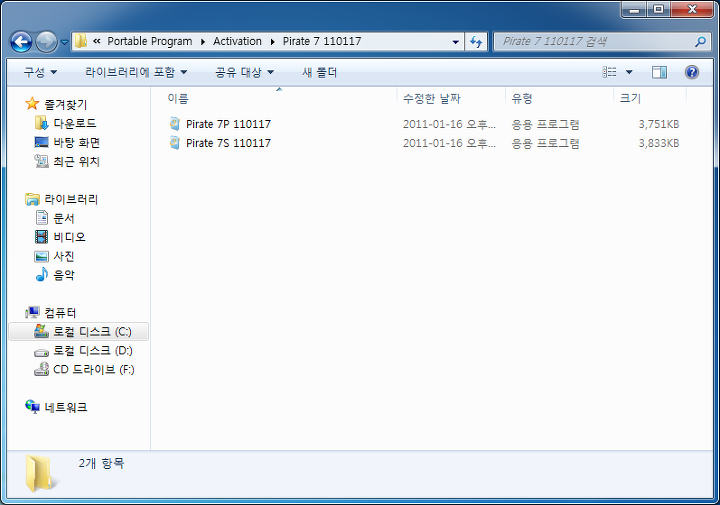
Task: Sort by the 크기 column header
Action: [630, 98]
